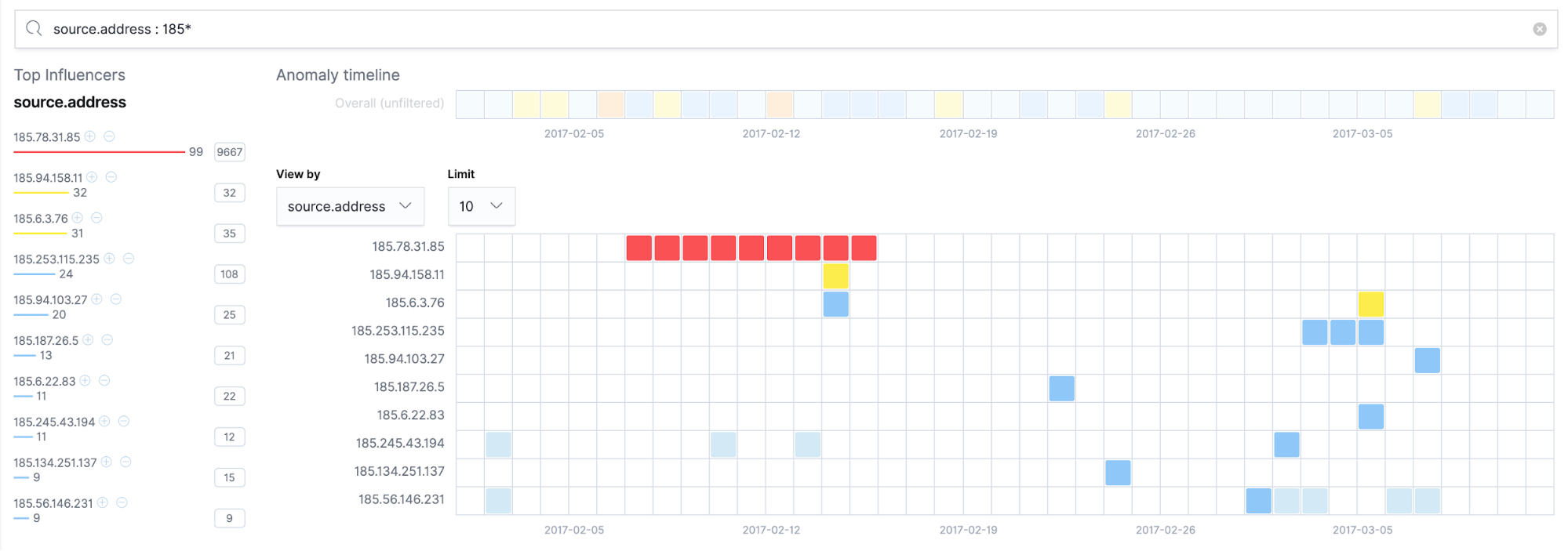Click the dark blue cell in 185.56.146.231 row
Screen dimensions: 1568x551
point(1259,502)
